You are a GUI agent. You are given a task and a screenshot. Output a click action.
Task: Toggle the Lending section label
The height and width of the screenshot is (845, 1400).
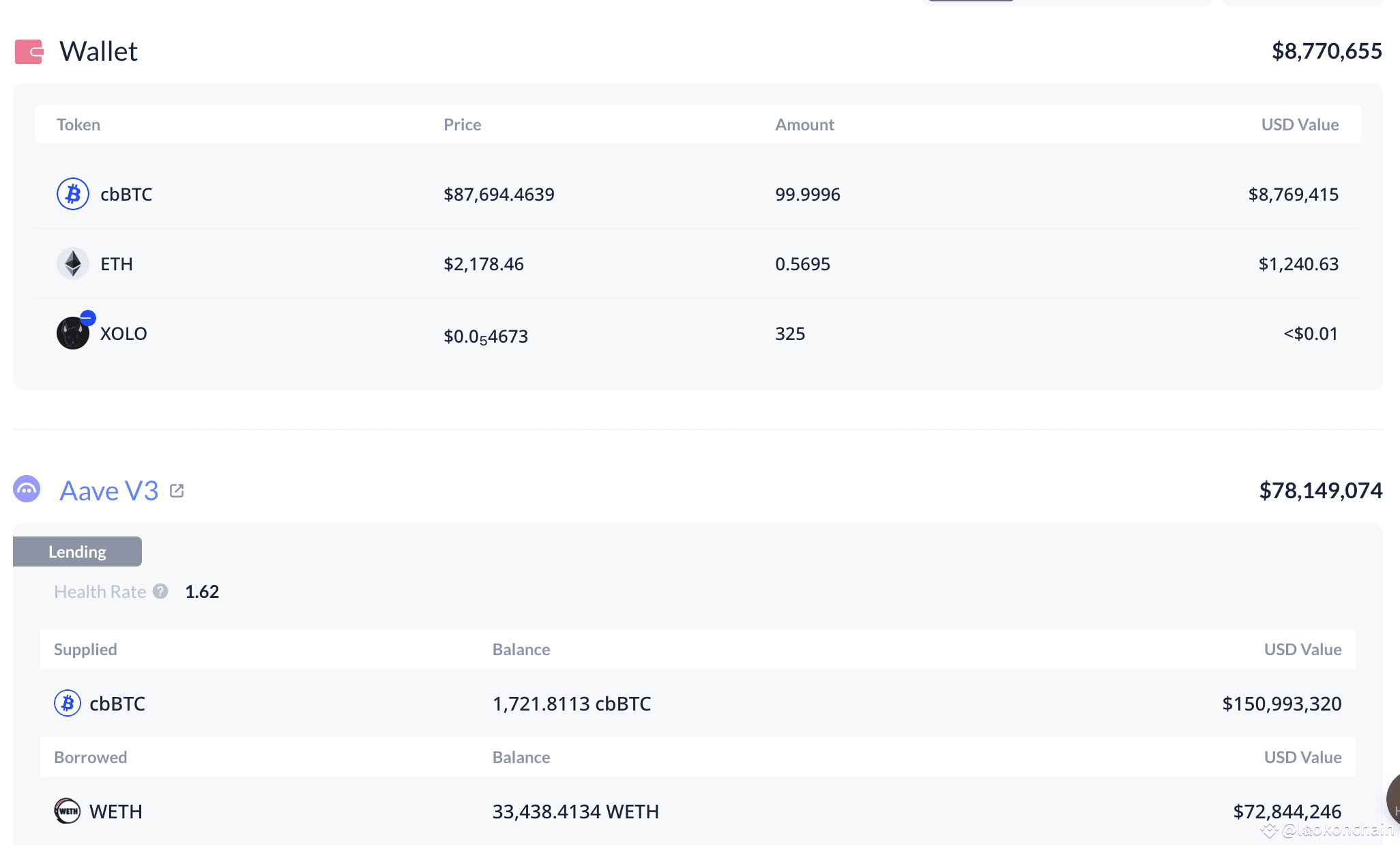coord(77,551)
